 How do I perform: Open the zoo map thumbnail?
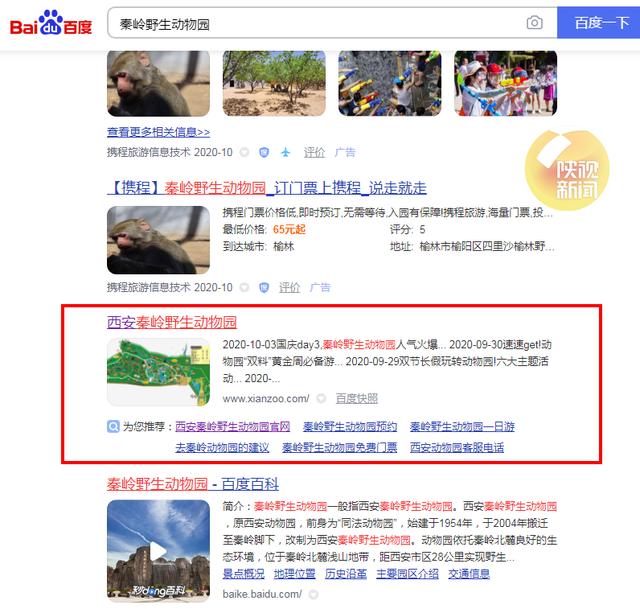158,372
